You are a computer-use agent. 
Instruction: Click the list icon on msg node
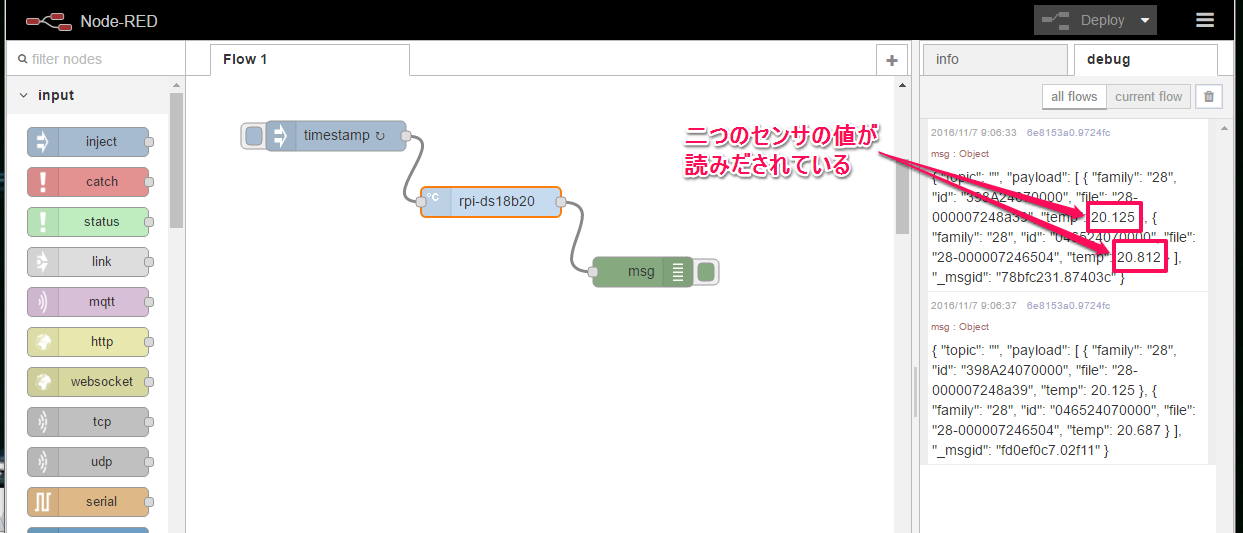[x=677, y=271]
